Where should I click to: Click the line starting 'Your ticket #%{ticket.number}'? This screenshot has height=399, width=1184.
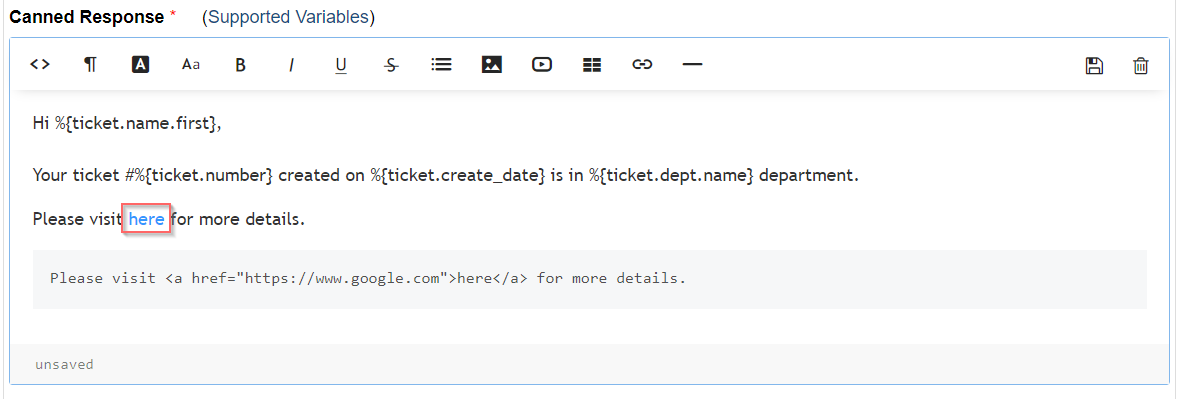coord(446,176)
